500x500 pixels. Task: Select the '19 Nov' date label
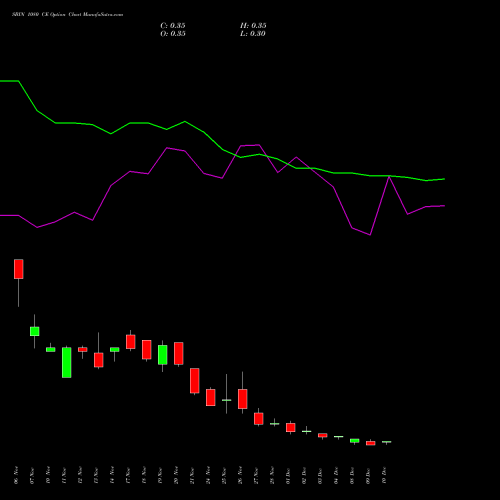(160, 475)
